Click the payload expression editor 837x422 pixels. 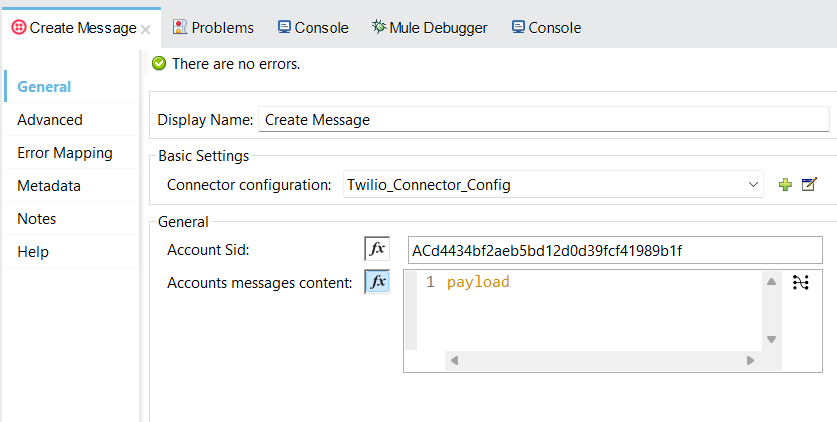[590, 310]
